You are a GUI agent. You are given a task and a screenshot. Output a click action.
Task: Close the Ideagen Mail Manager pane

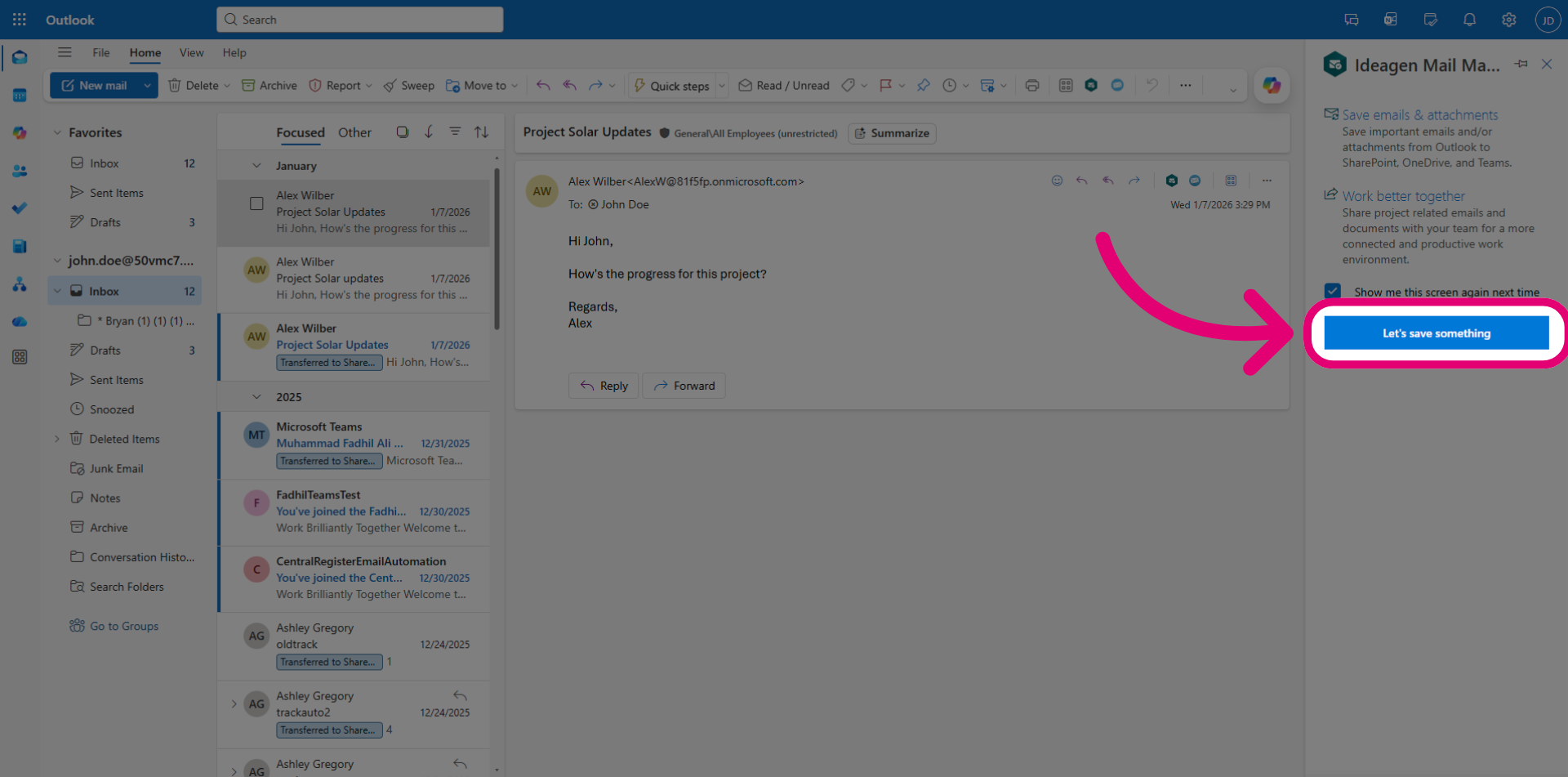coord(1547,64)
